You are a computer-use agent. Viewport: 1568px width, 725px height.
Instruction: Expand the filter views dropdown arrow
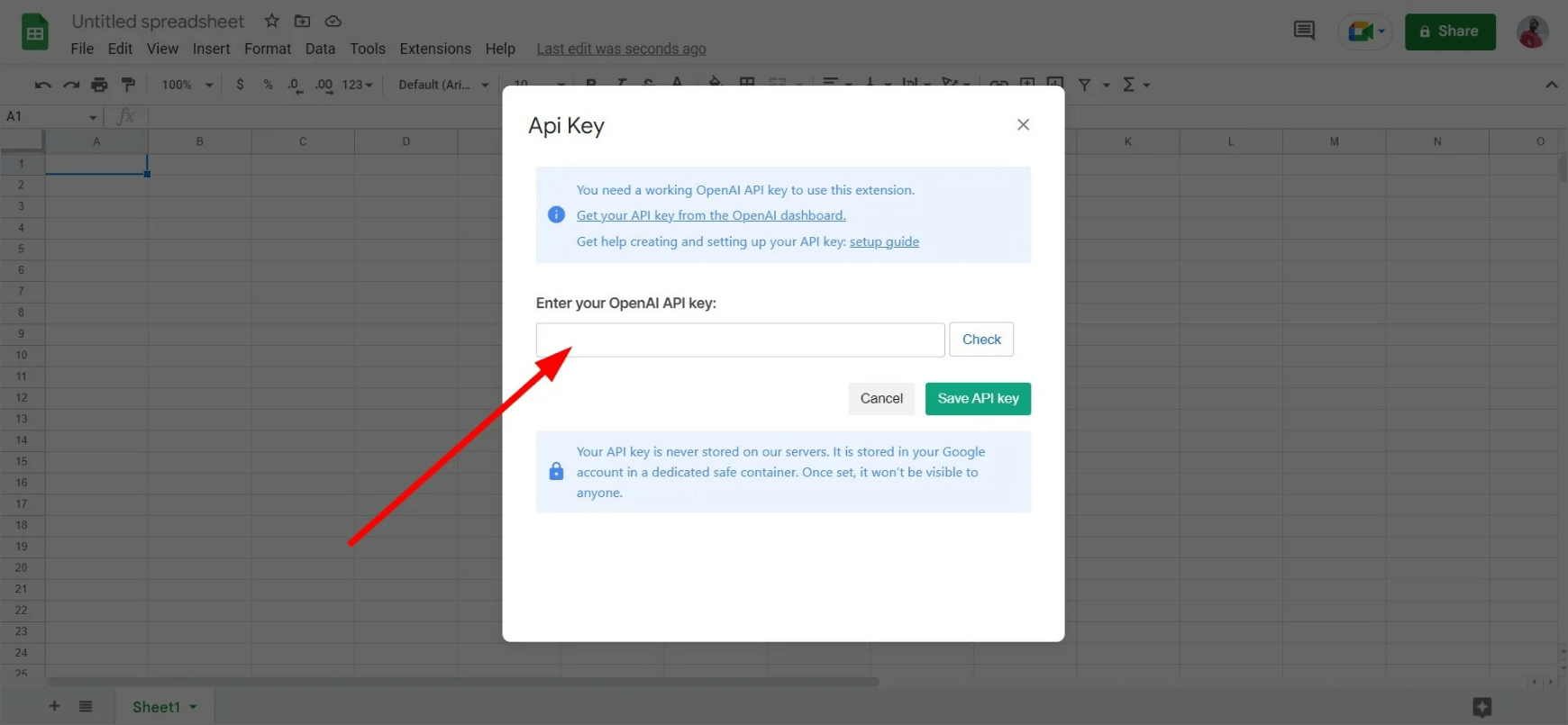1107,86
